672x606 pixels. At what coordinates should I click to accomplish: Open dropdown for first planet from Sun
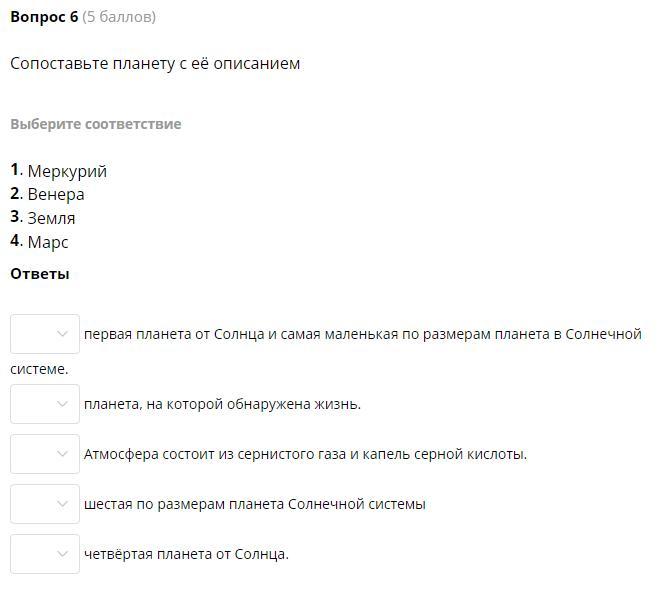(x=45, y=334)
